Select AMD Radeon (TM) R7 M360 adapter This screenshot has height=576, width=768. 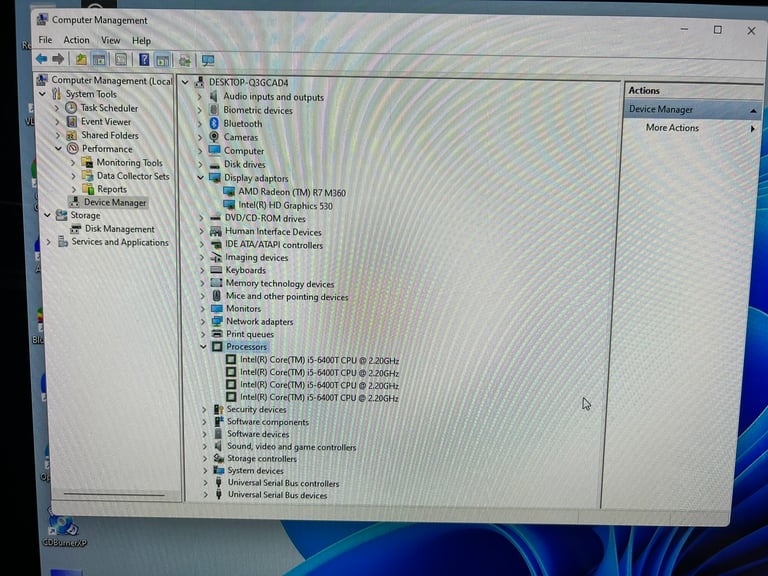[x=292, y=192]
